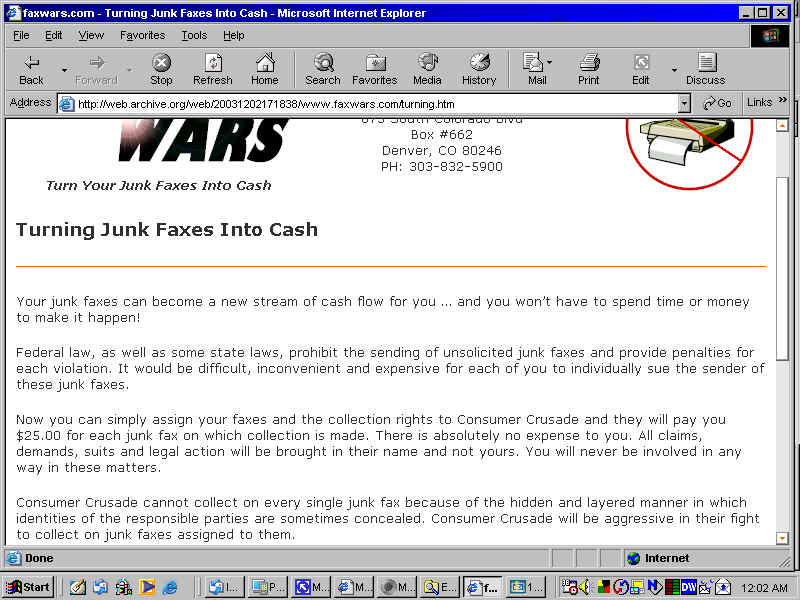Screen dimensions: 800x600
Task: Click the Done status text
Action: (x=39, y=558)
